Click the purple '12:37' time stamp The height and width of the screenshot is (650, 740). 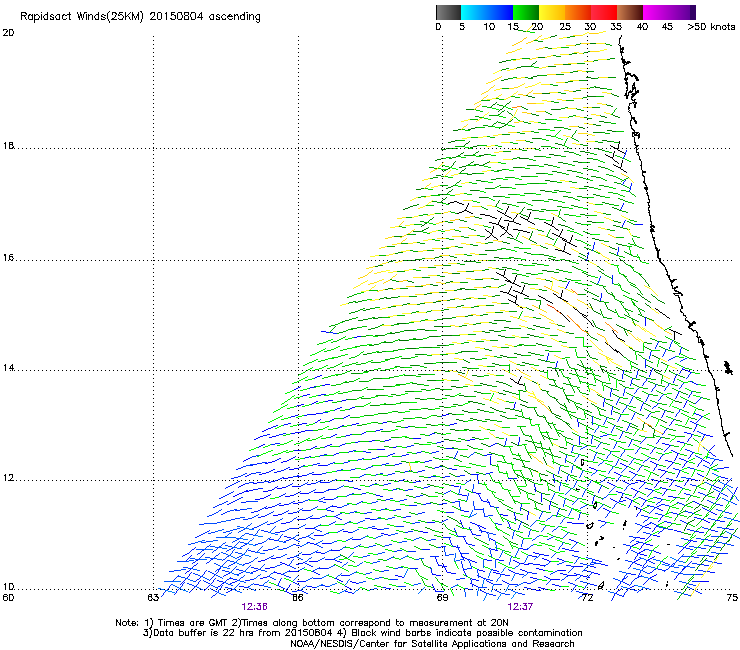tap(520, 607)
